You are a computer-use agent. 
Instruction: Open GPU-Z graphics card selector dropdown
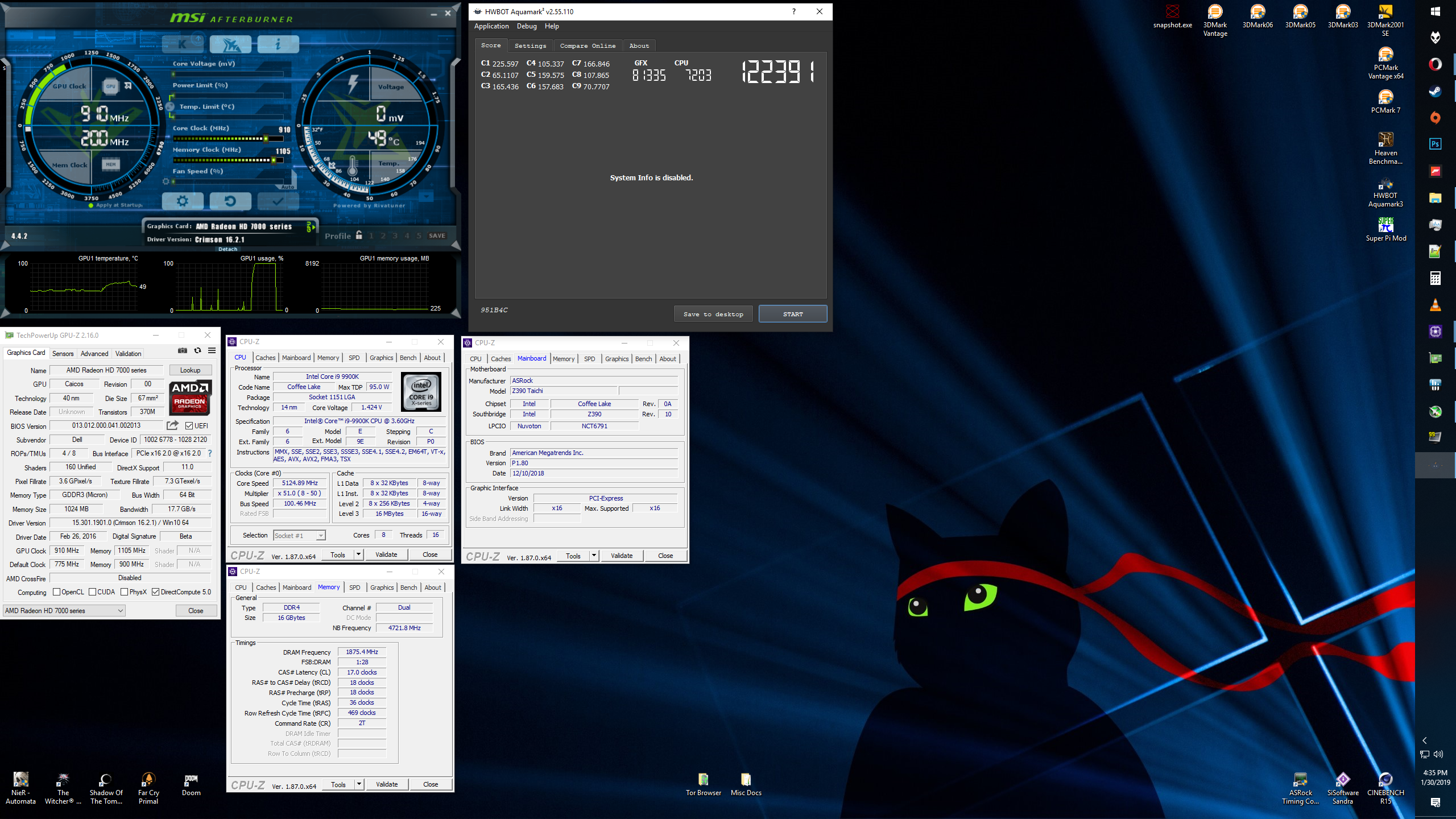[x=64, y=611]
